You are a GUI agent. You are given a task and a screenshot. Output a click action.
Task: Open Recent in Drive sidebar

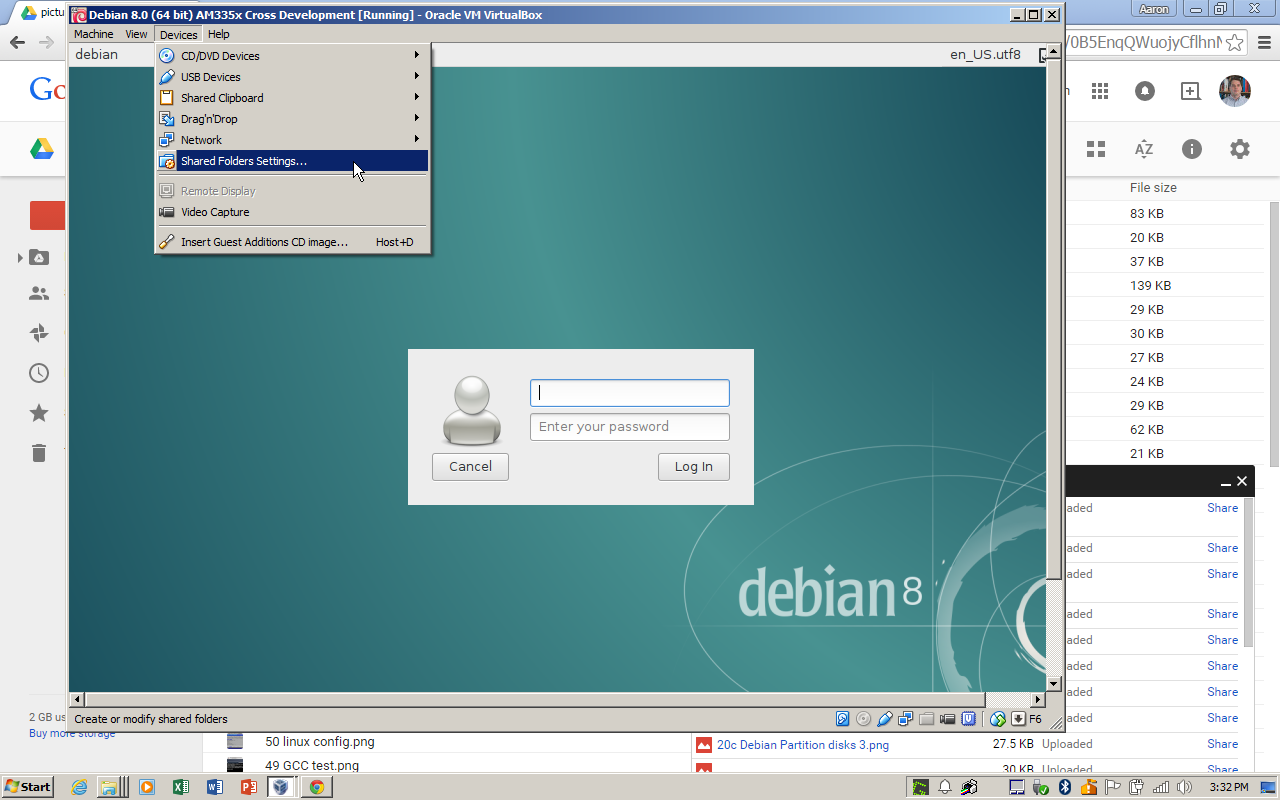[x=39, y=373]
